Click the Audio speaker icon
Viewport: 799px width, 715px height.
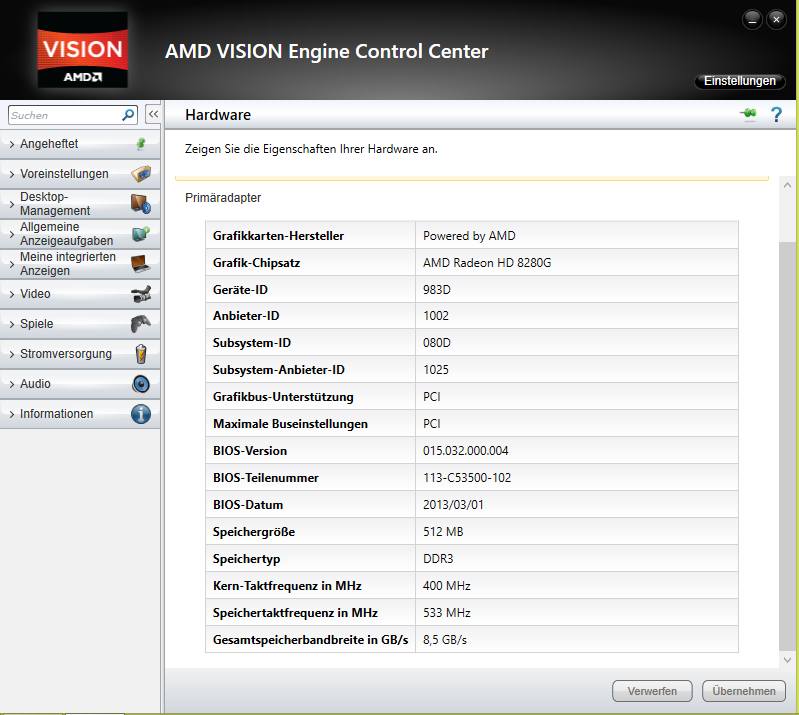(x=141, y=384)
